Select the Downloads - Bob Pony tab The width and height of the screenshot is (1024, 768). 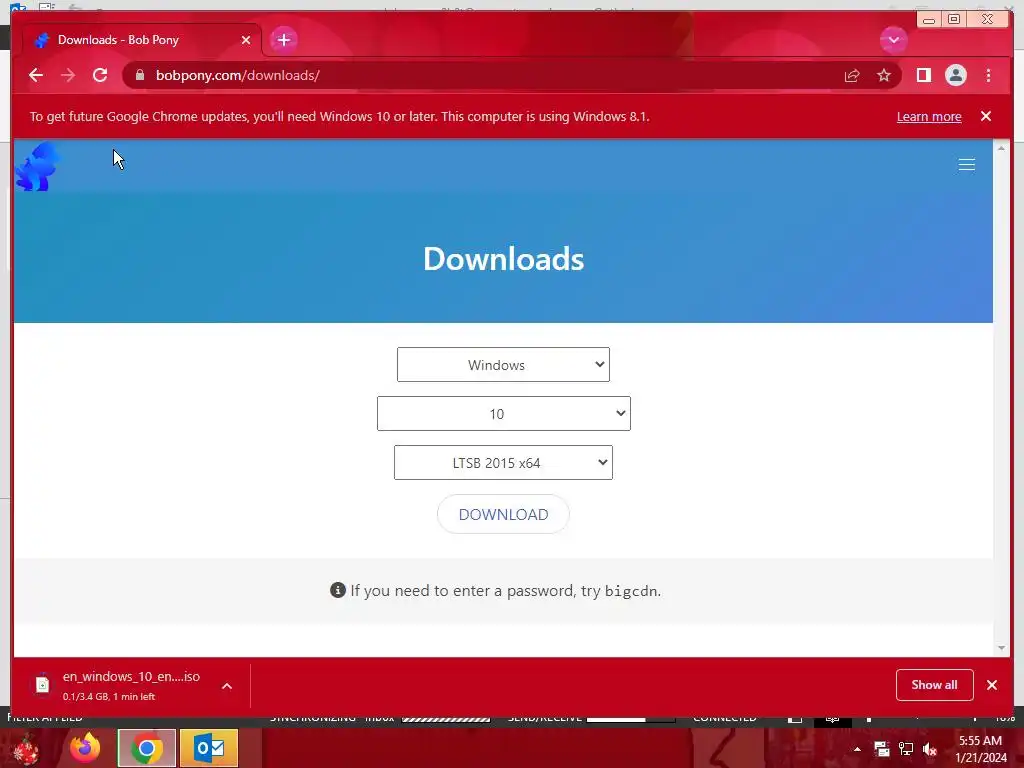(x=142, y=40)
